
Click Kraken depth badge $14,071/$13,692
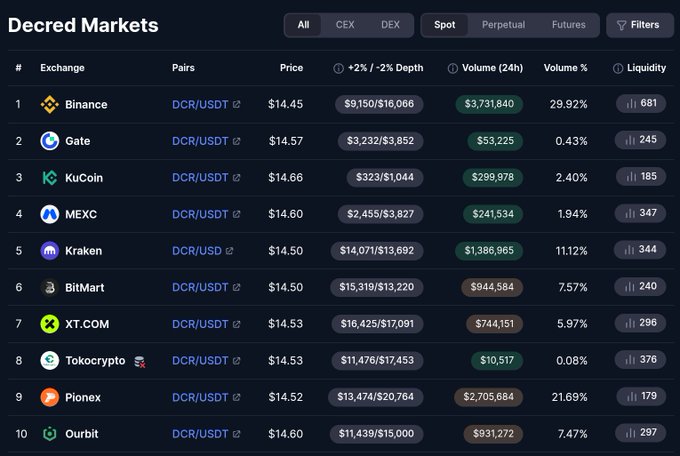(x=377, y=251)
